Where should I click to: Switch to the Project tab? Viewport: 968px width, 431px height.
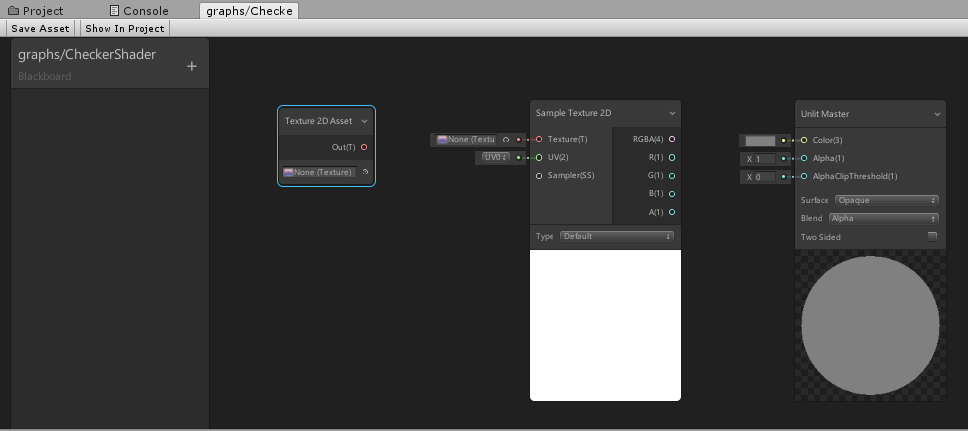click(36, 10)
